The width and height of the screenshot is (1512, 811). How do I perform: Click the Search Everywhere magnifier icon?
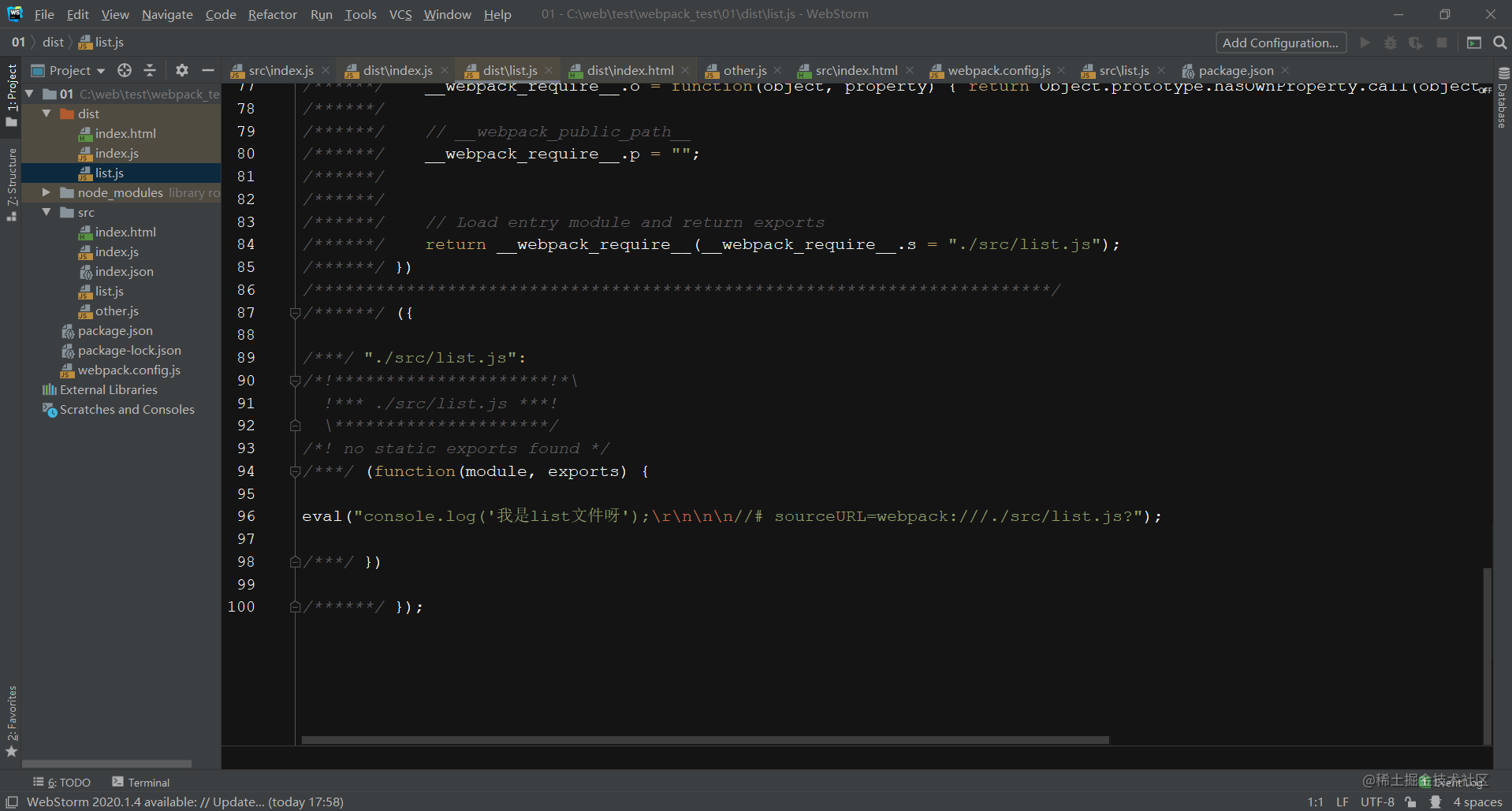coord(1499,43)
